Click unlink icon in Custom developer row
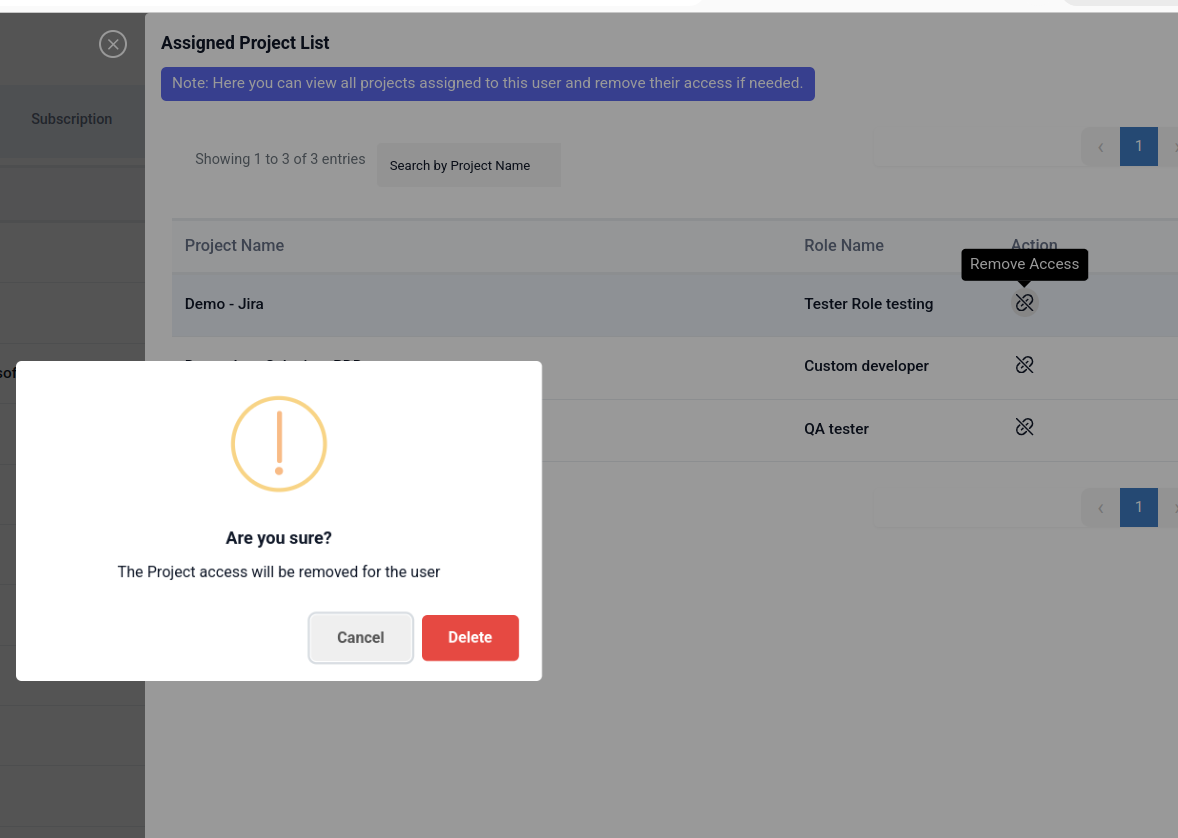This screenshot has height=838, width=1178. click(1024, 365)
